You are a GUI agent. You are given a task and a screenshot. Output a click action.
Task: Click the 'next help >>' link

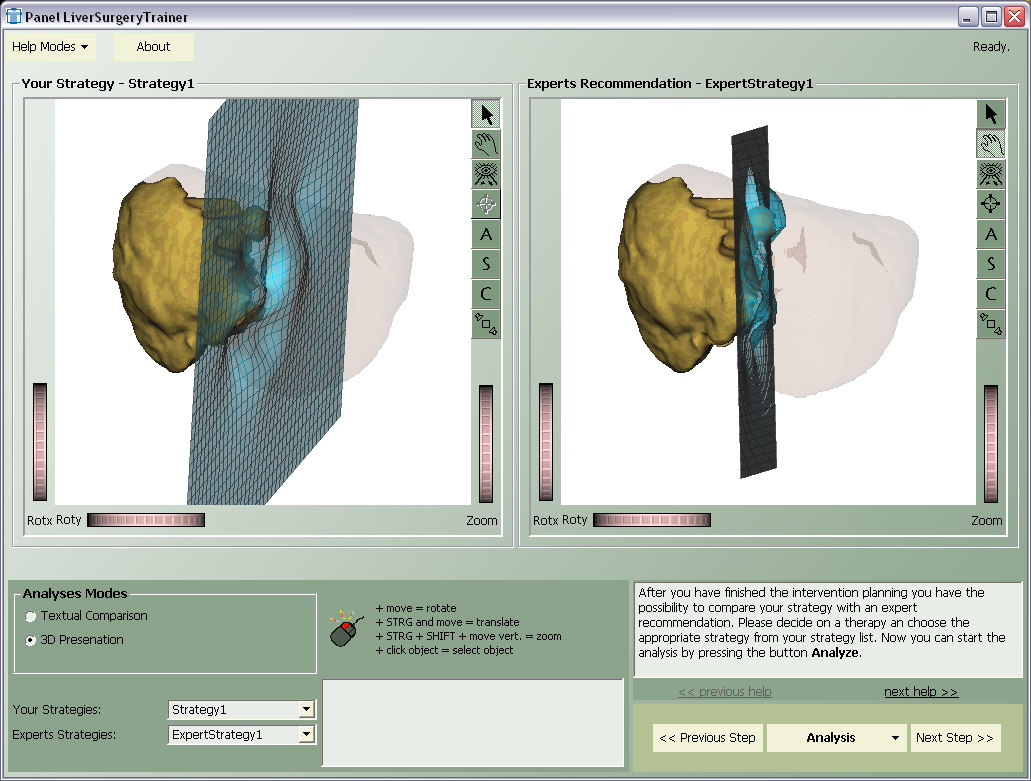pos(920,692)
